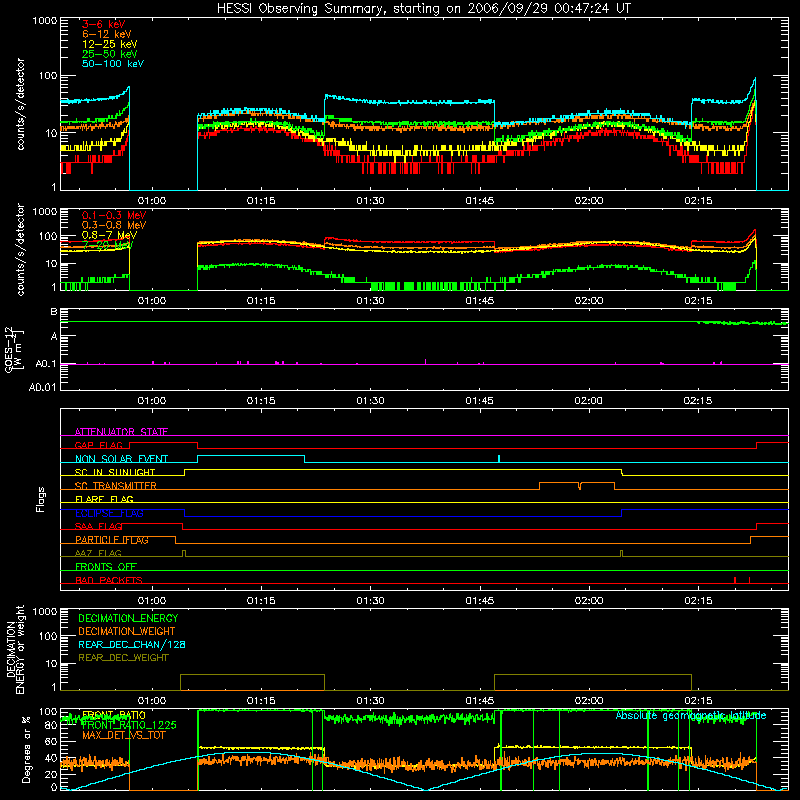Click the GOES-12 axis label
This screenshot has width=800, height=800.
[x=13, y=349]
